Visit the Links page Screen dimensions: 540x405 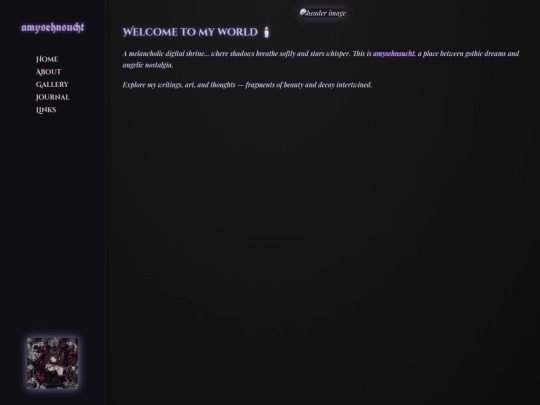(46, 110)
